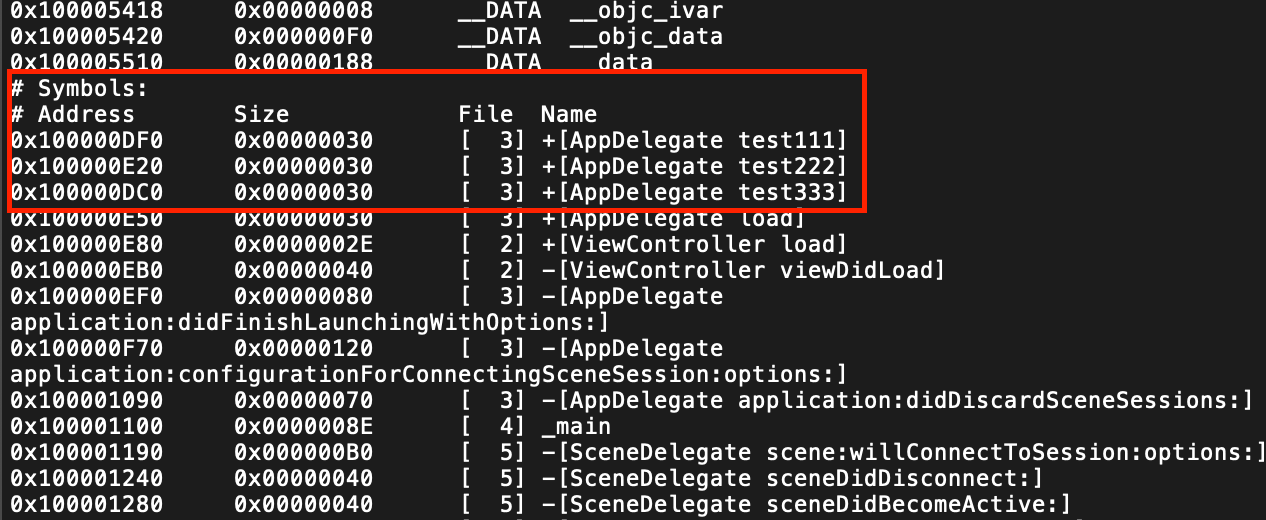Click the +[ViewController load] symbol

coord(693,244)
